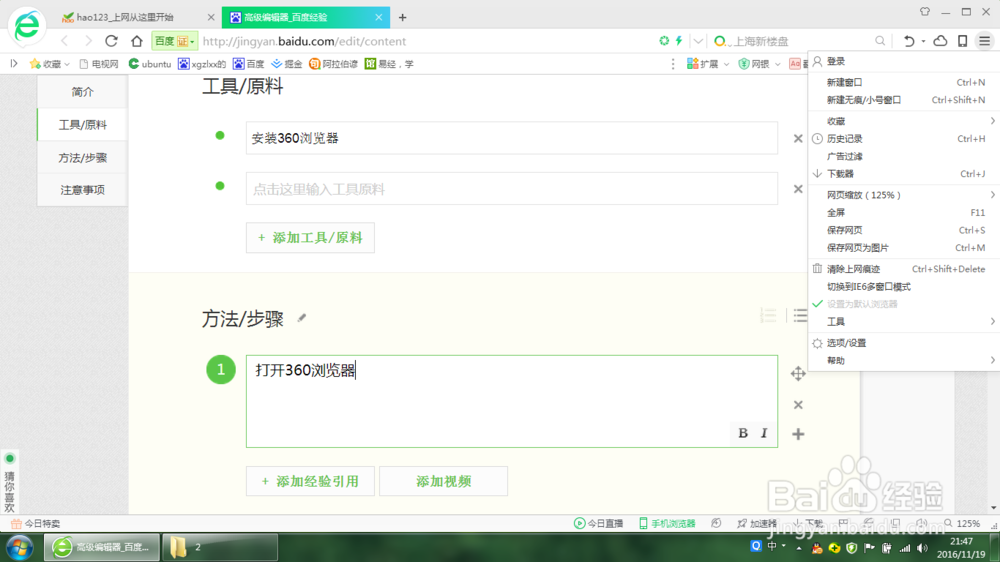
Task: Click 今日直播 in status bar
Action: point(598,523)
